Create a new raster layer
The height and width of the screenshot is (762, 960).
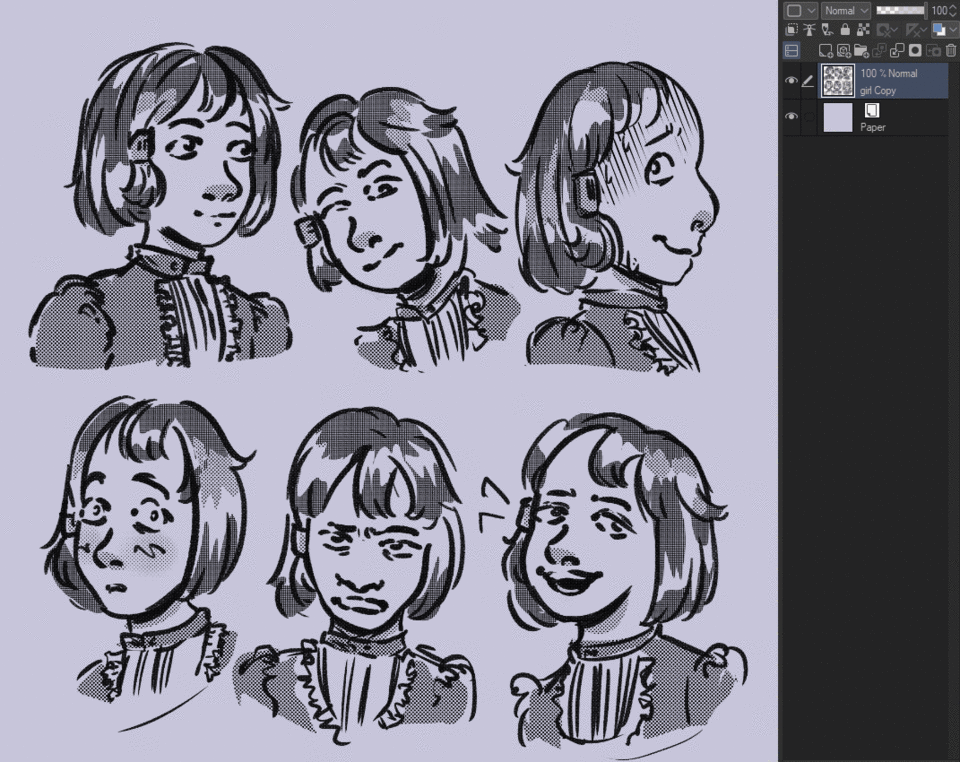[826, 50]
